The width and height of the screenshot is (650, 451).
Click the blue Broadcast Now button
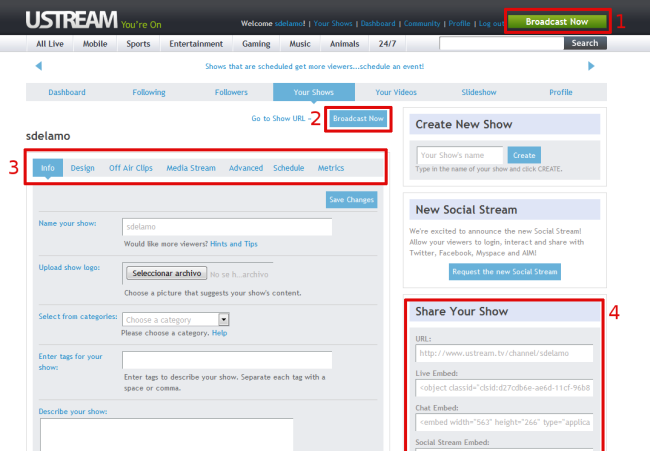click(x=359, y=119)
